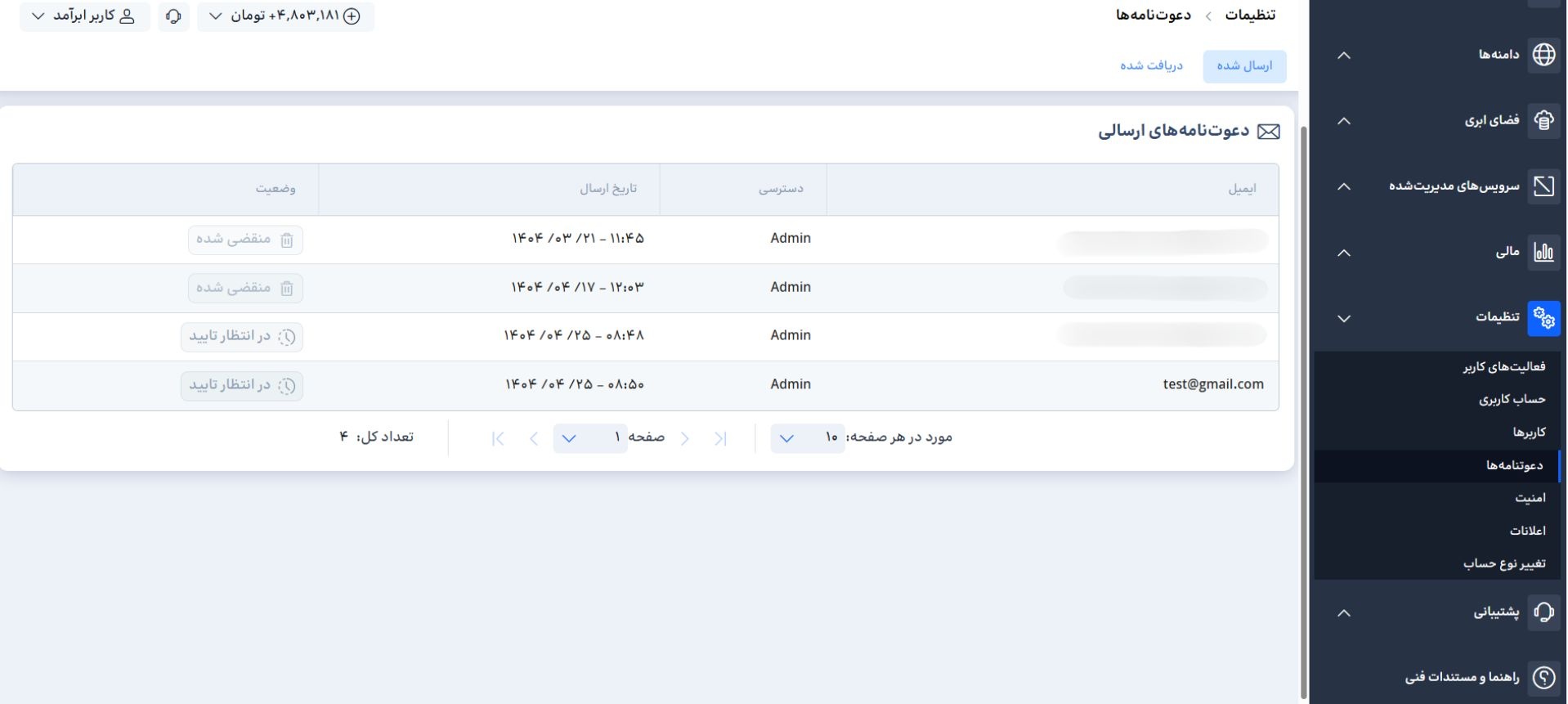The width and height of the screenshot is (1568, 704).
Task: Click the تعداد کل: ۴ total count
Action: [377, 437]
